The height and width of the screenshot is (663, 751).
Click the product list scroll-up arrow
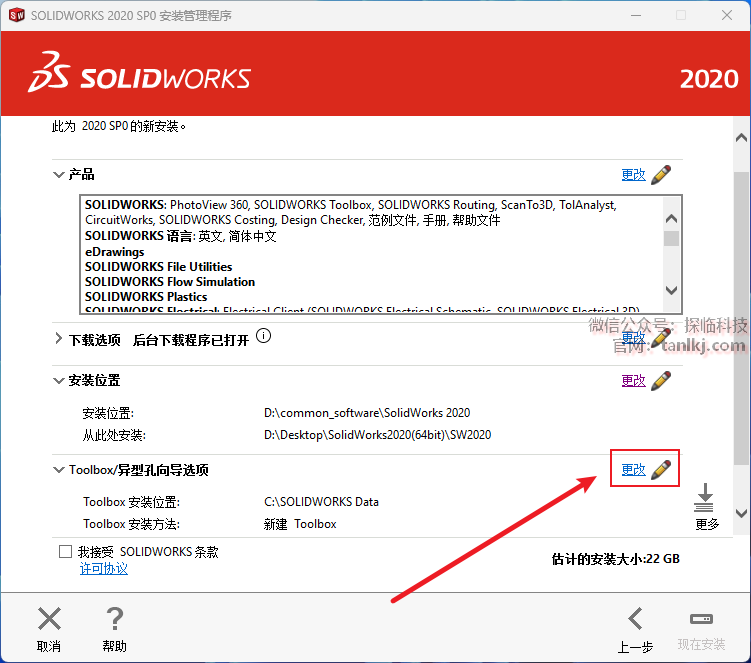(x=671, y=219)
